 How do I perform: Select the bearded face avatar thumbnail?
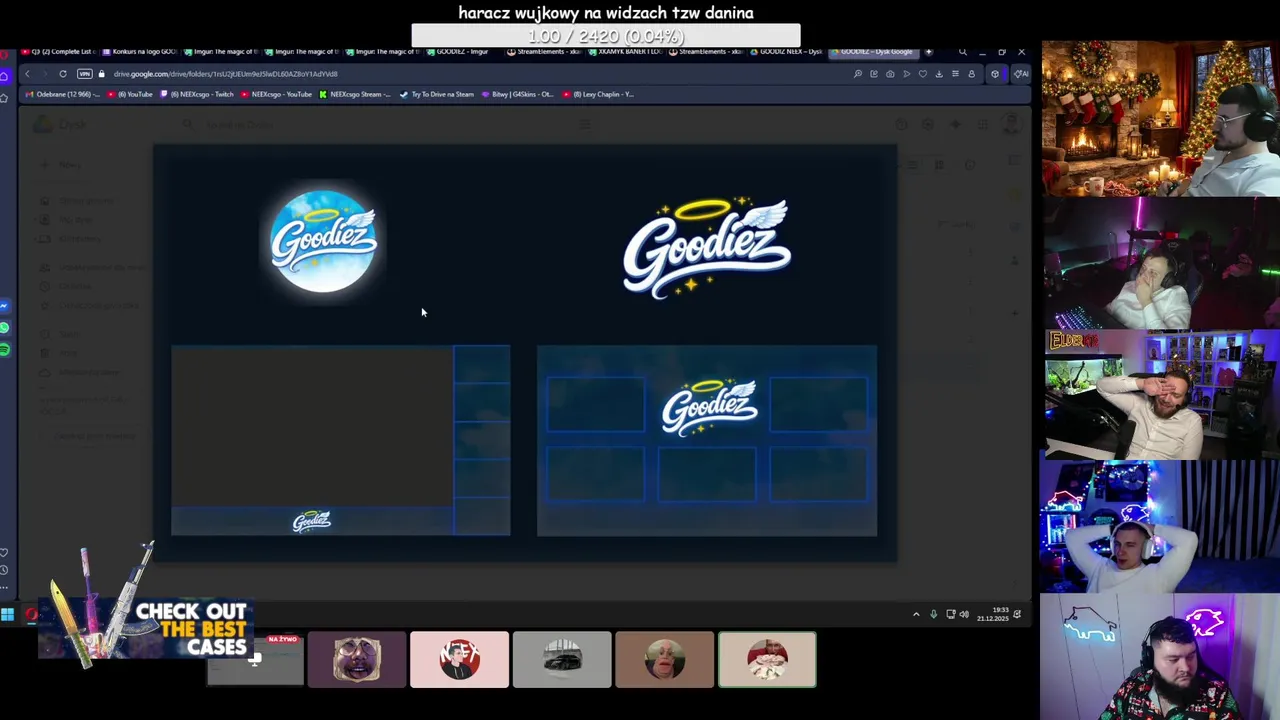pyautogui.click(x=357, y=660)
